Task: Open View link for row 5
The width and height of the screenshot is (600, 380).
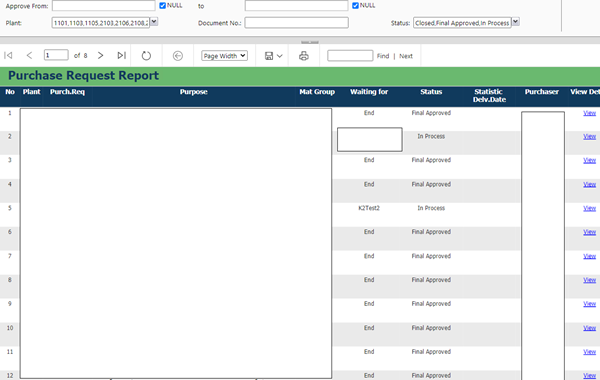Action: pyautogui.click(x=589, y=208)
